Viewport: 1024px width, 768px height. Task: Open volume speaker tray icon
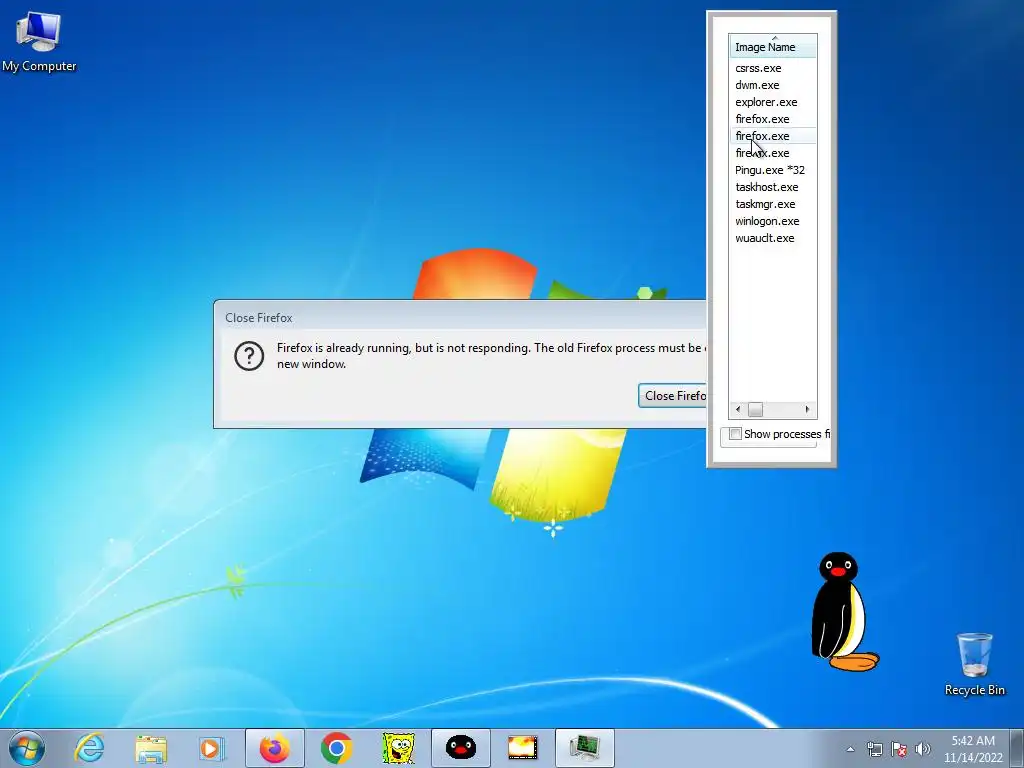click(922, 749)
